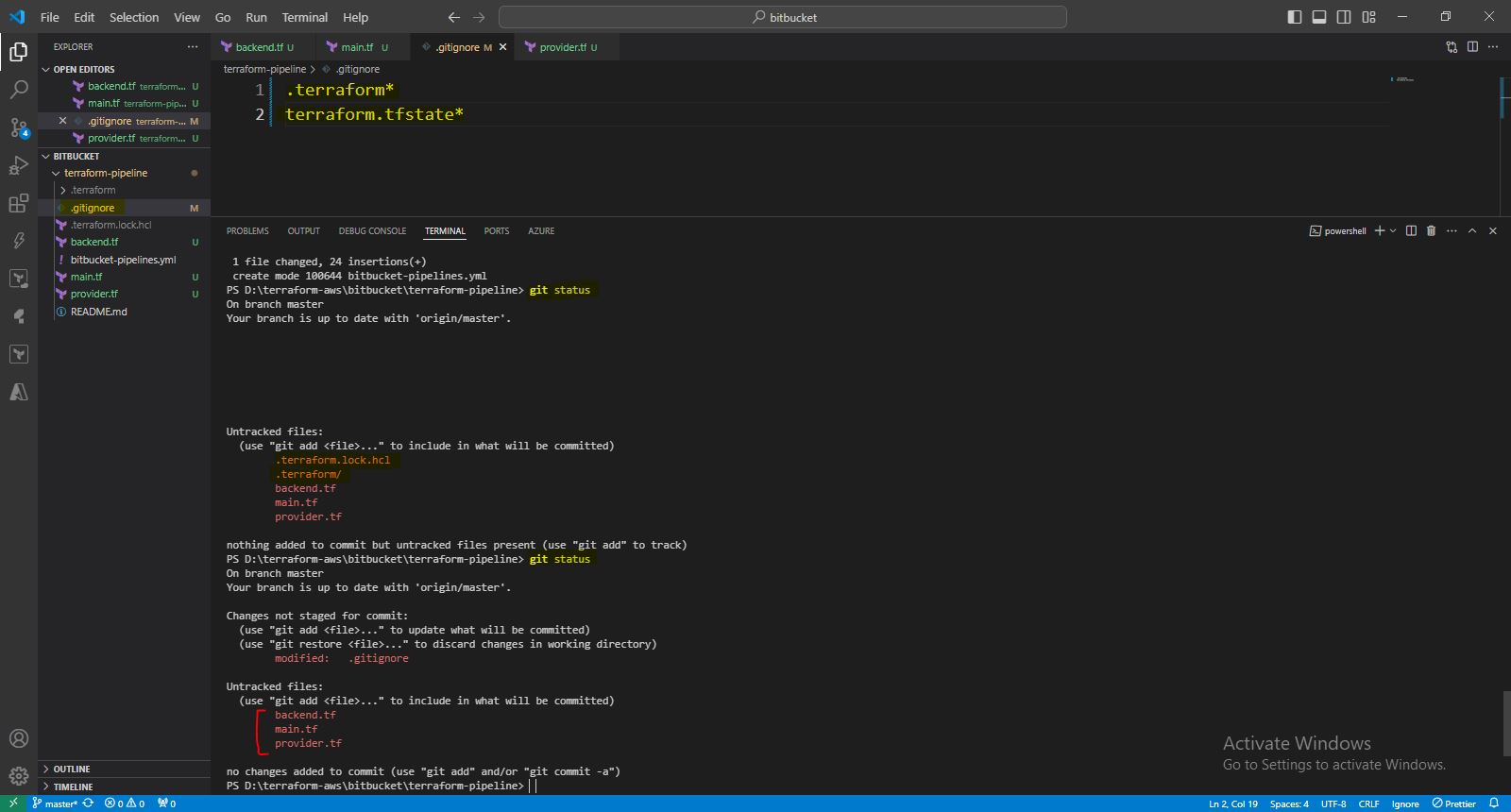This screenshot has width=1511, height=812.
Task: Open the Source Control view icon
Action: 19,127
